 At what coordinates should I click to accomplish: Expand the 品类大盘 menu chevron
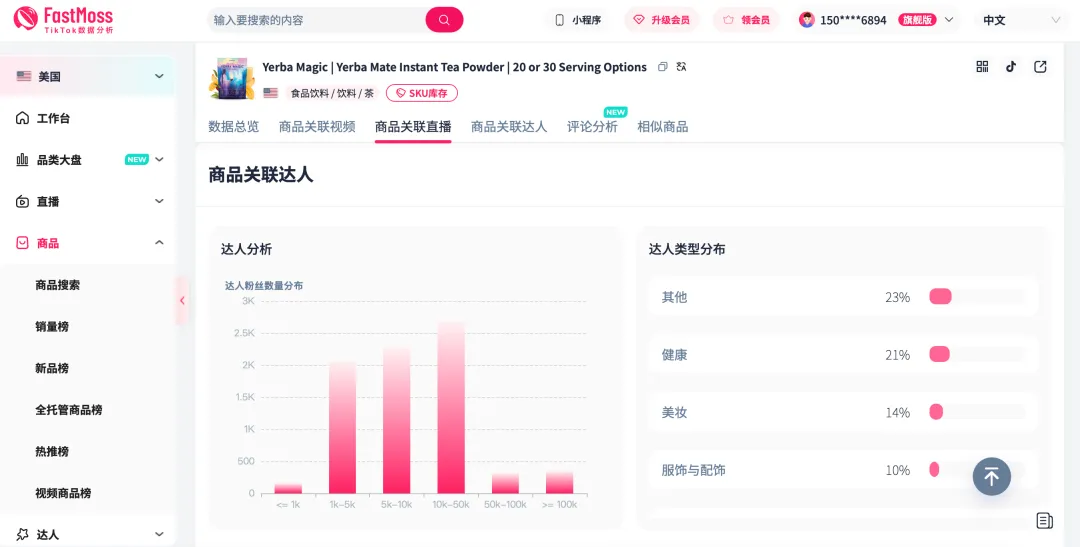click(159, 160)
